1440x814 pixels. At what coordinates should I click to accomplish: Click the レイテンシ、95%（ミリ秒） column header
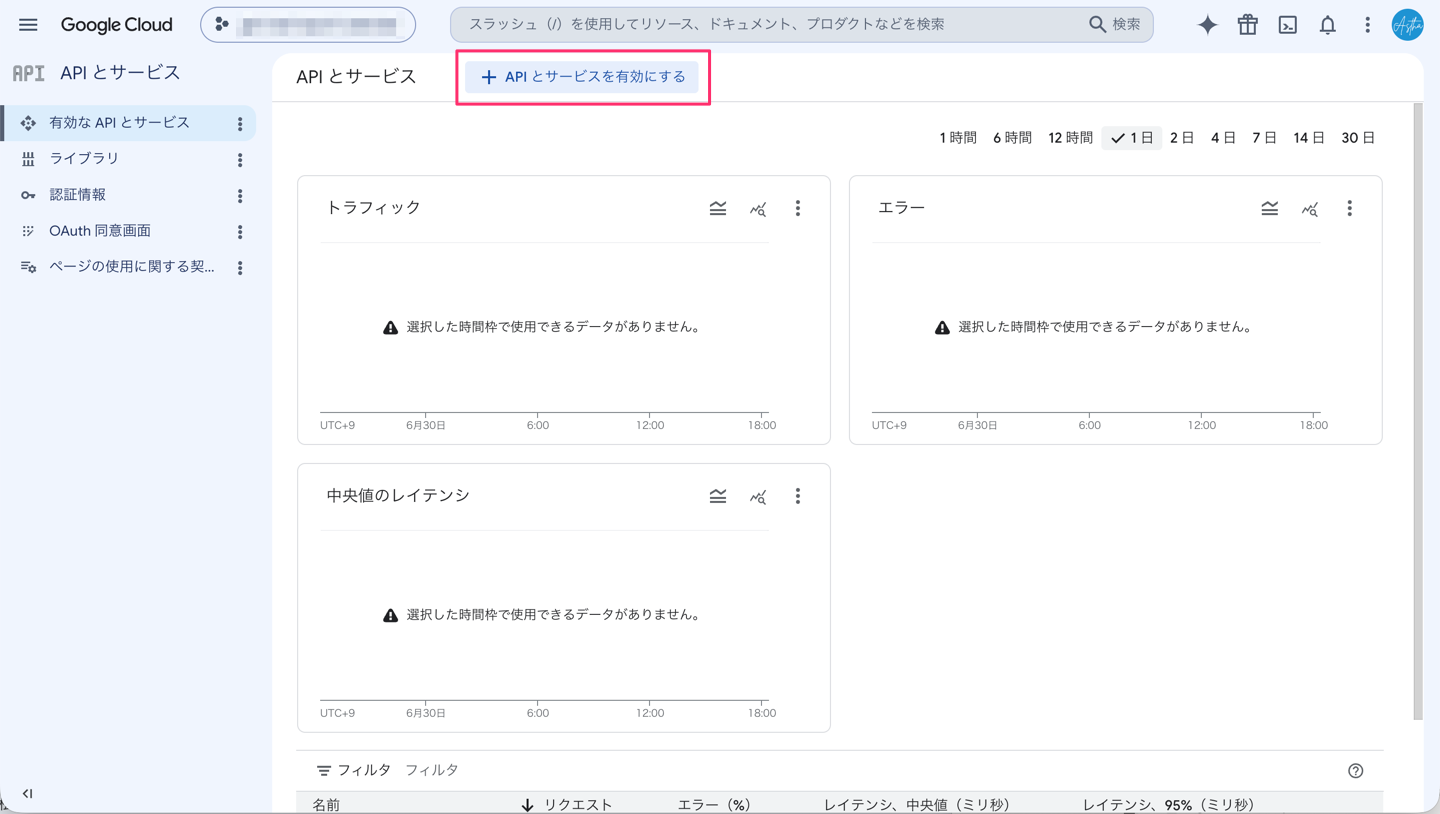pos(1169,805)
